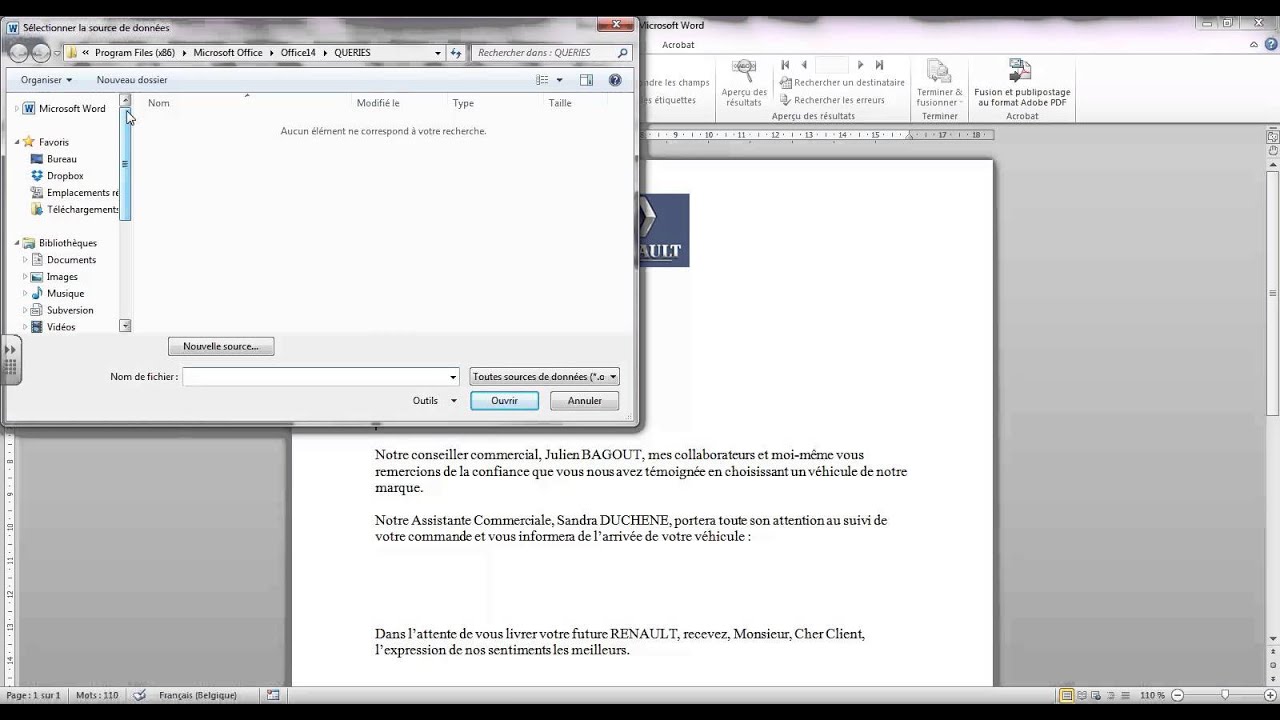Expand the Documents library node
The width and height of the screenshot is (1280, 720).
tap(25, 260)
